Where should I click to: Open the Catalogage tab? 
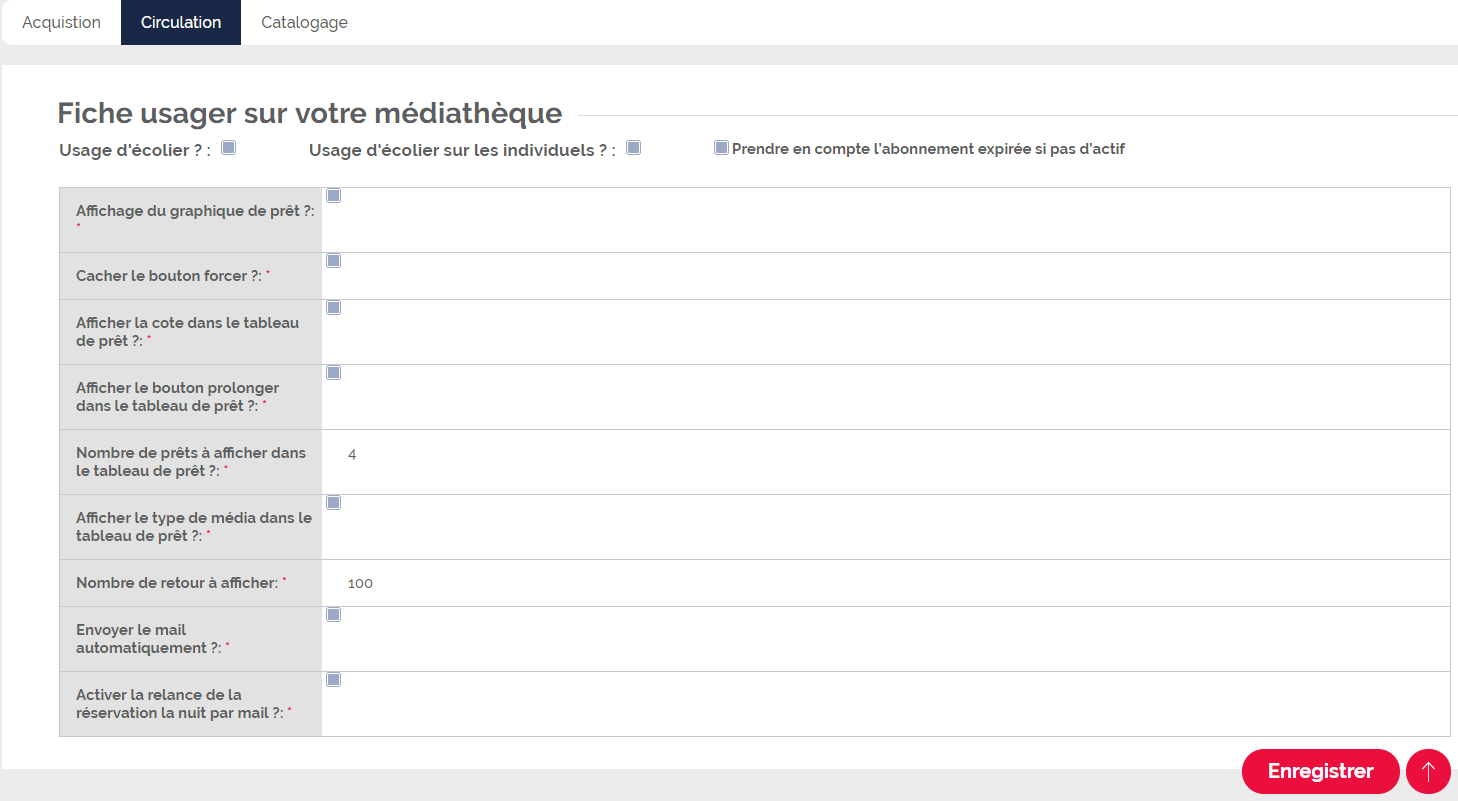click(x=304, y=22)
